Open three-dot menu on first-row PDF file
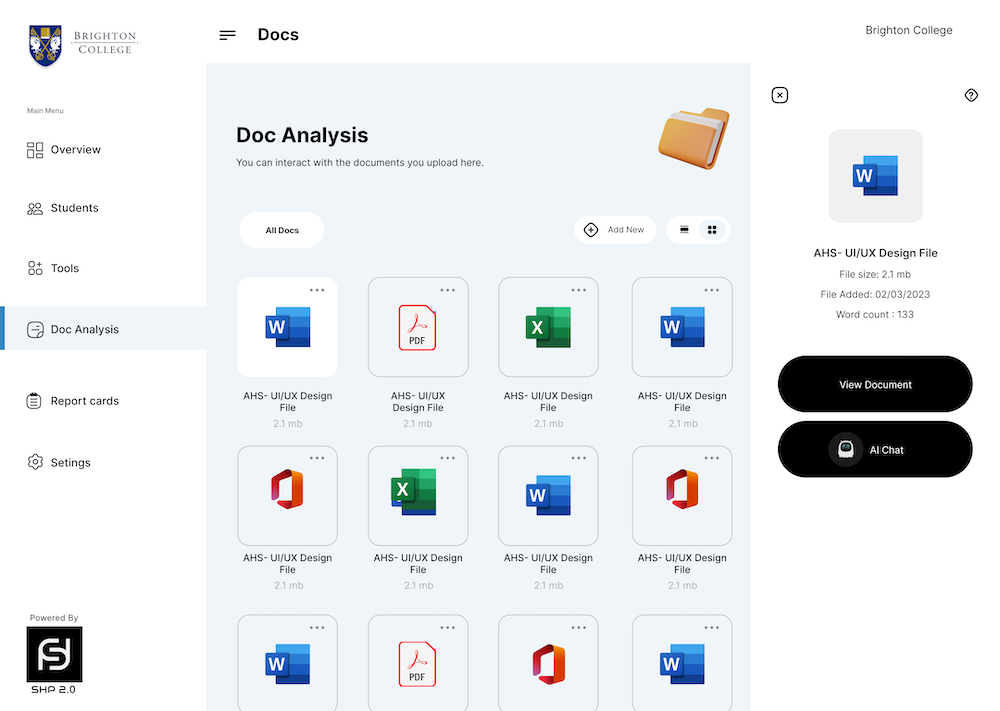Image resolution: width=1000 pixels, height=711 pixels. point(447,290)
